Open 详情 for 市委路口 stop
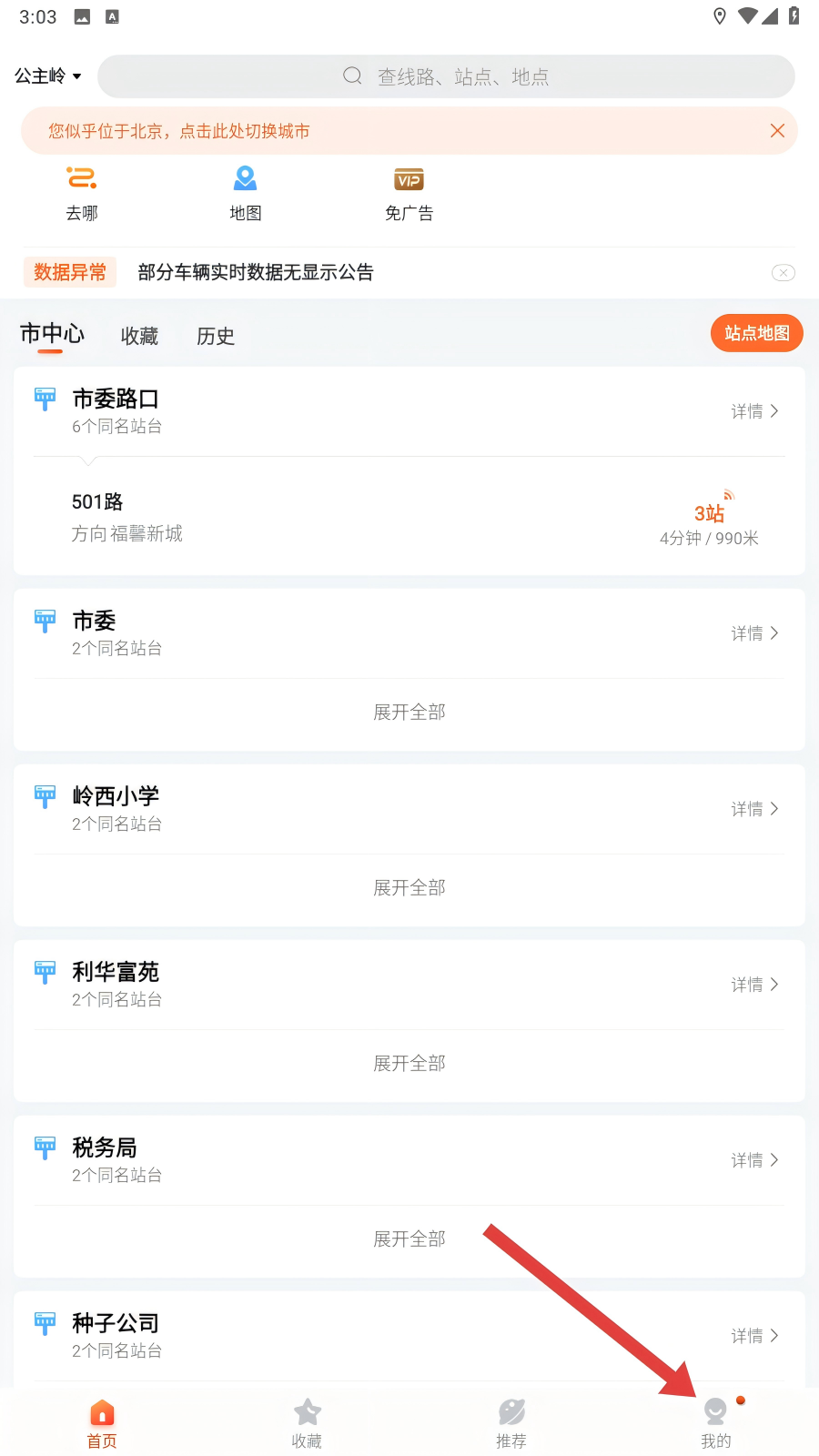This screenshot has width=819, height=1456. pyautogui.click(x=754, y=411)
